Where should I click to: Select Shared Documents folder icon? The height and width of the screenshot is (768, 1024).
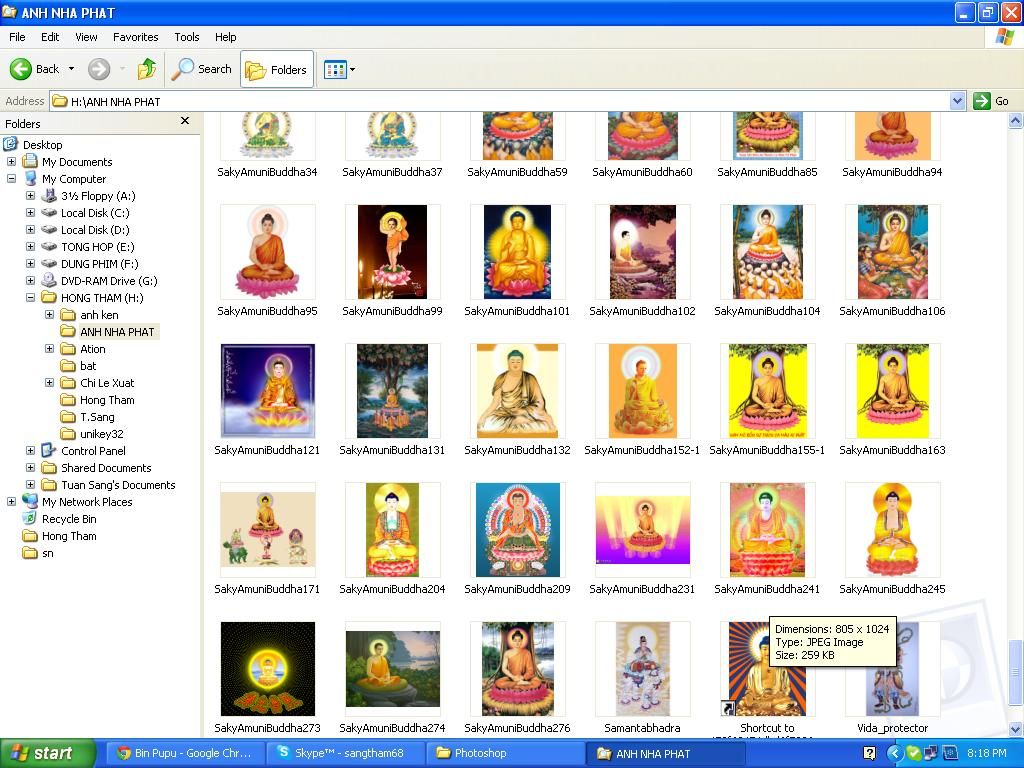(x=49, y=468)
